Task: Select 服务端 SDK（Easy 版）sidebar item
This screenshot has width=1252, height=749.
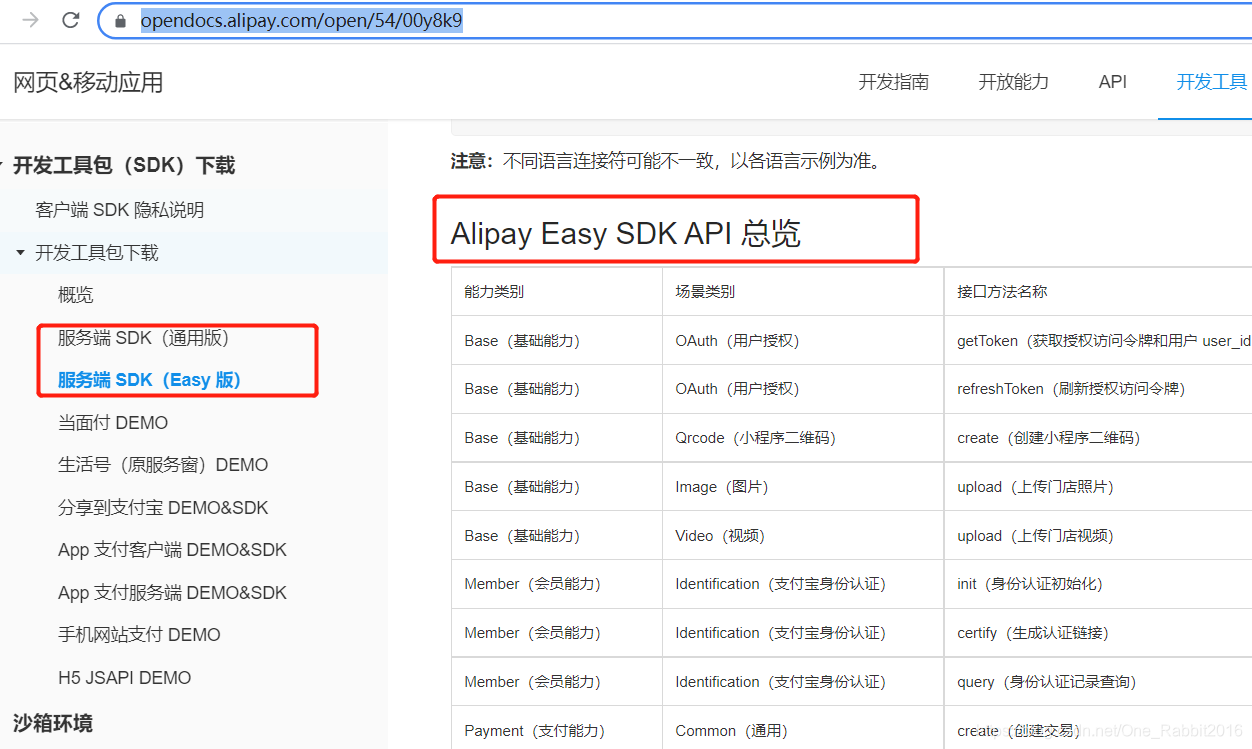Action: 149,380
